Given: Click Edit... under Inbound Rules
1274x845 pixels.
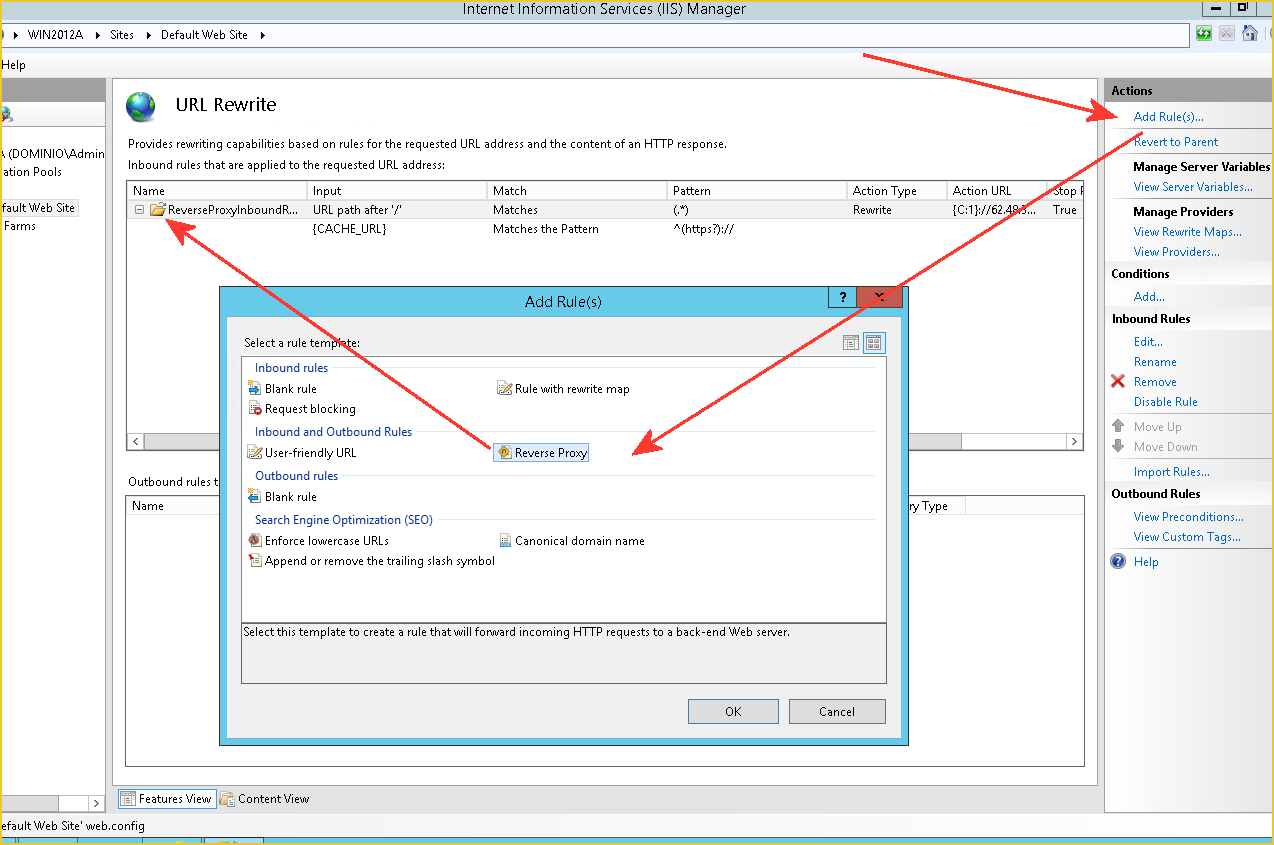Looking at the screenshot, I should pos(1148,342).
